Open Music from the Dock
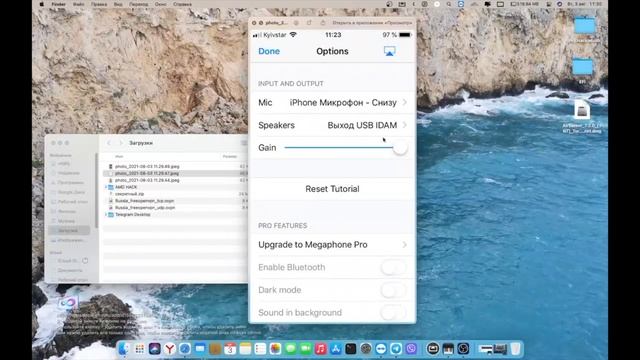The height and width of the screenshot is (360, 640). coord(320,349)
